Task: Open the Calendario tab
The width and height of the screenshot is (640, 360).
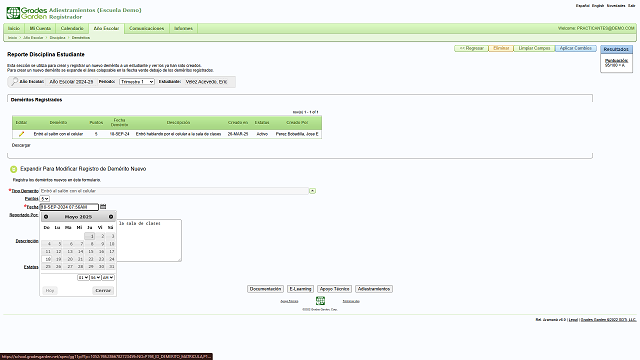Action: point(72,29)
